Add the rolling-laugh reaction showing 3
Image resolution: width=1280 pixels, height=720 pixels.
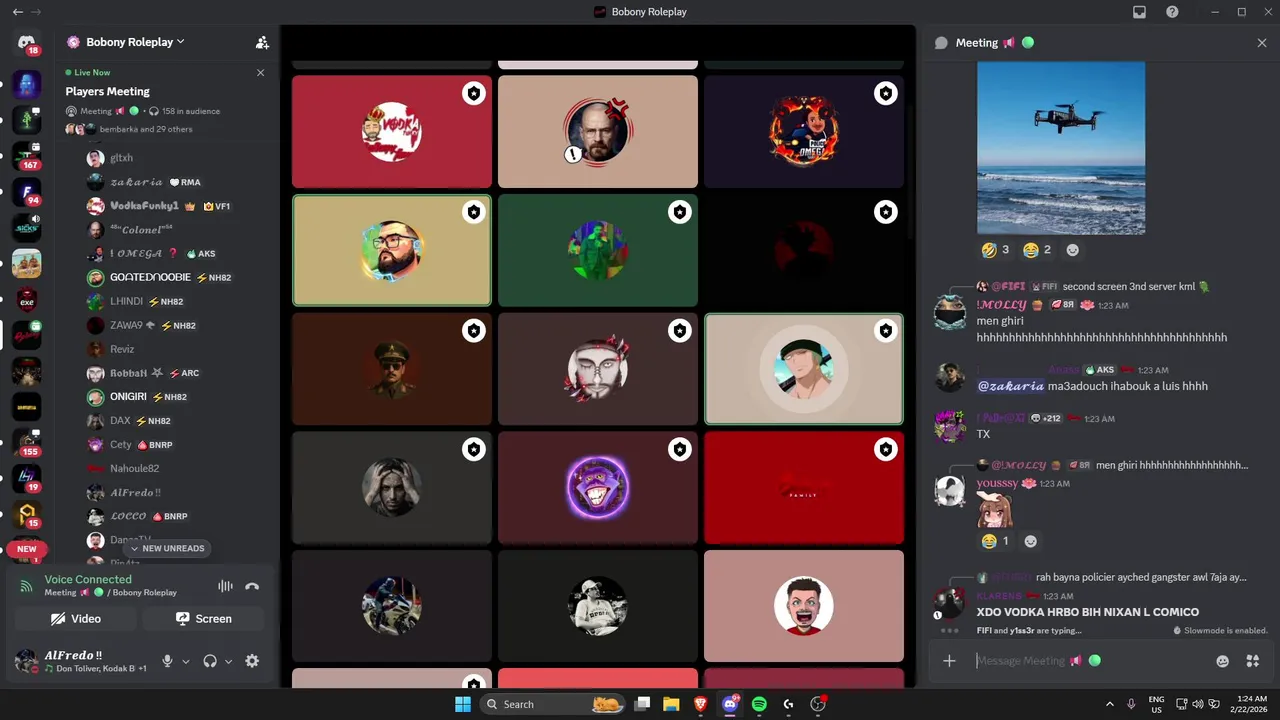(996, 250)
